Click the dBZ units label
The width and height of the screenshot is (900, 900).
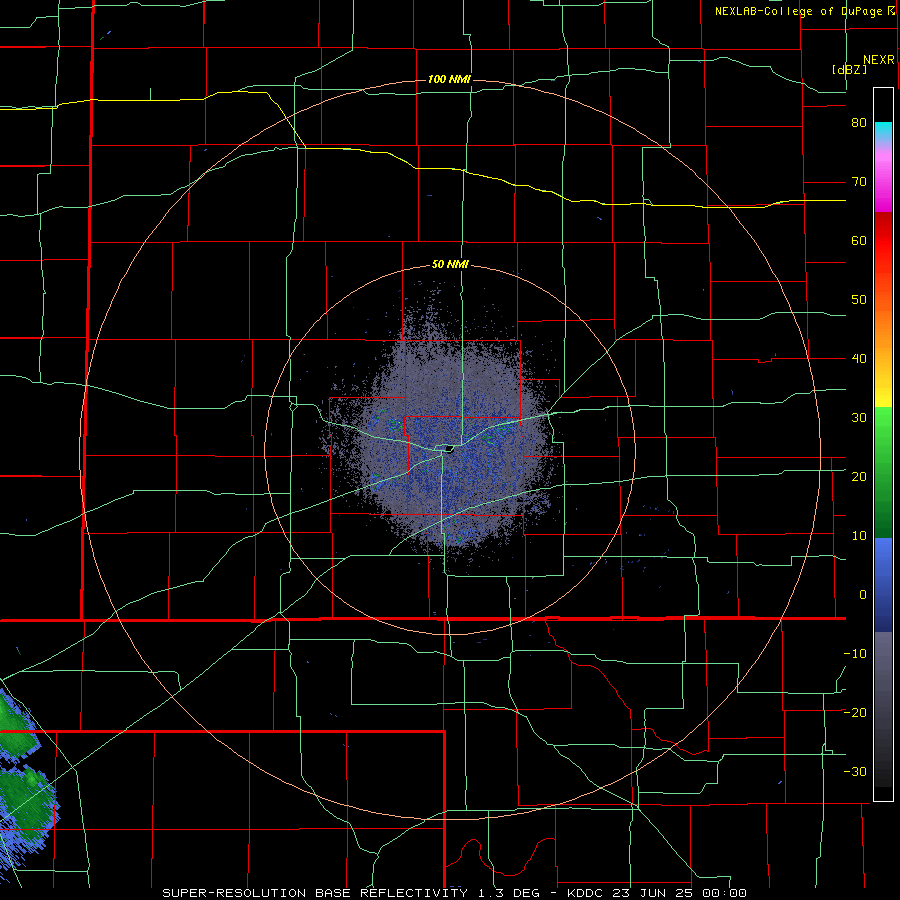click(849, 70)
